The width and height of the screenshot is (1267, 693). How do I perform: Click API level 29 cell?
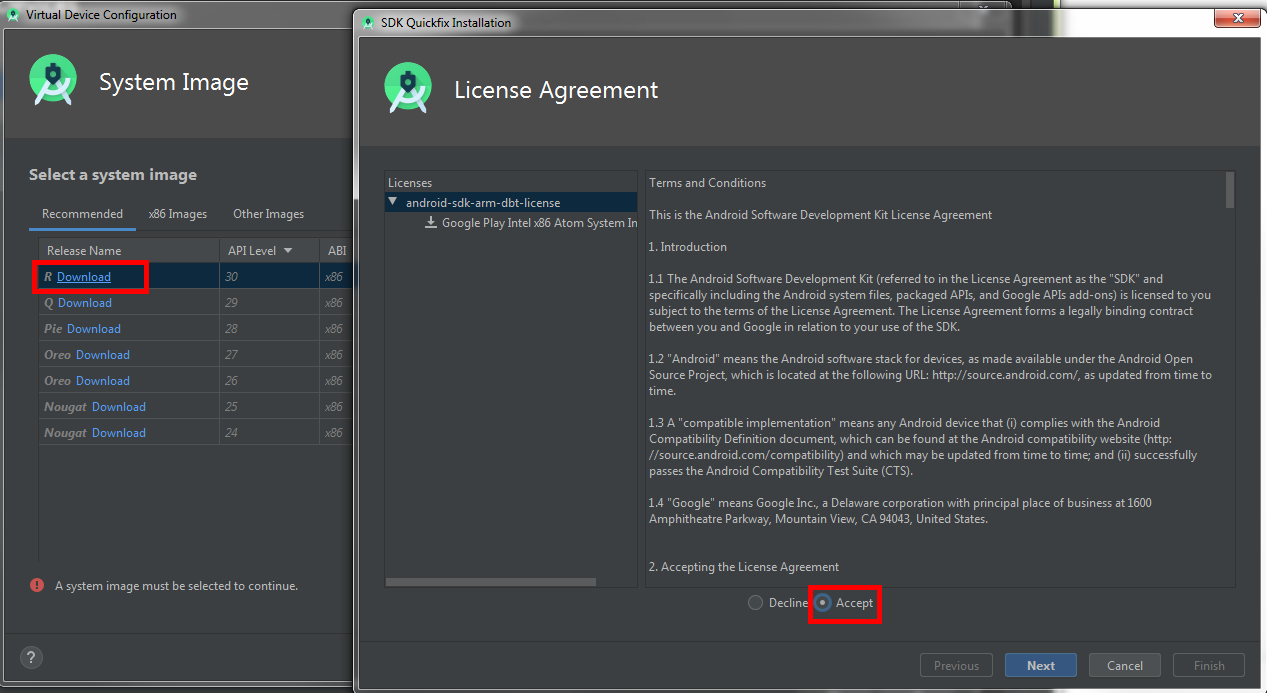[x=269, y=302]
